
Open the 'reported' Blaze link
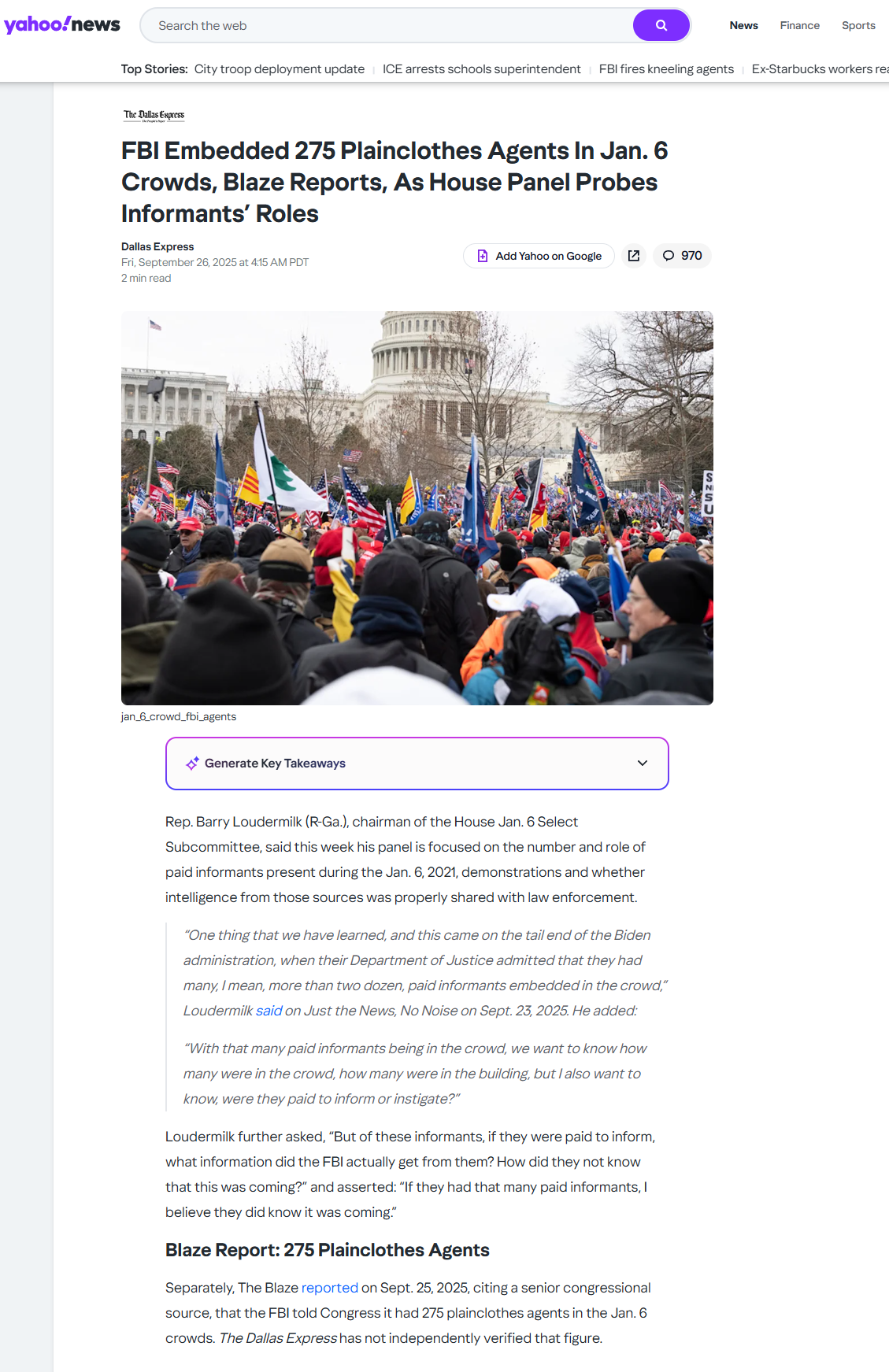329,1288
